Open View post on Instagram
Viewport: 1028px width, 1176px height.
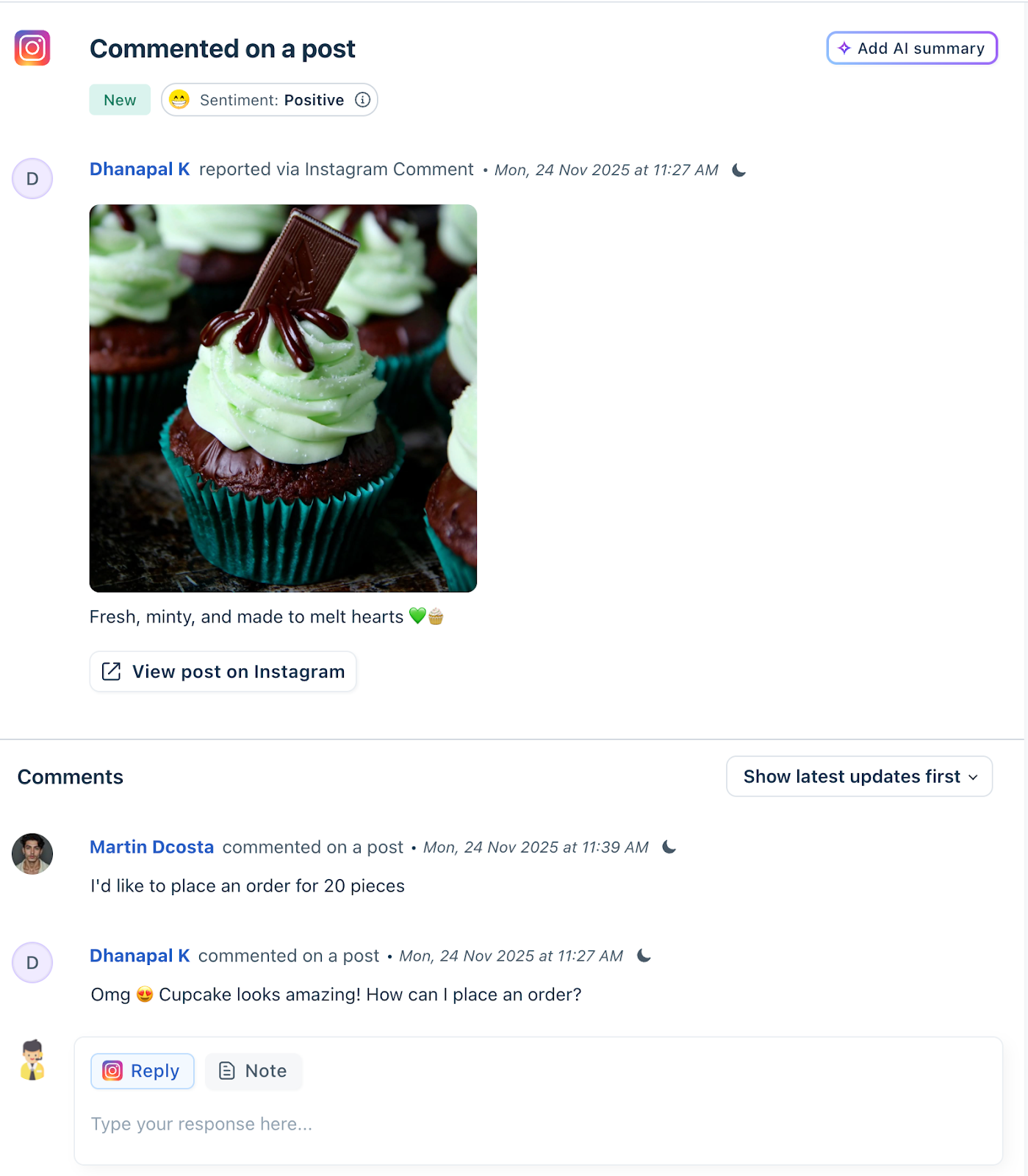[223, 671]
